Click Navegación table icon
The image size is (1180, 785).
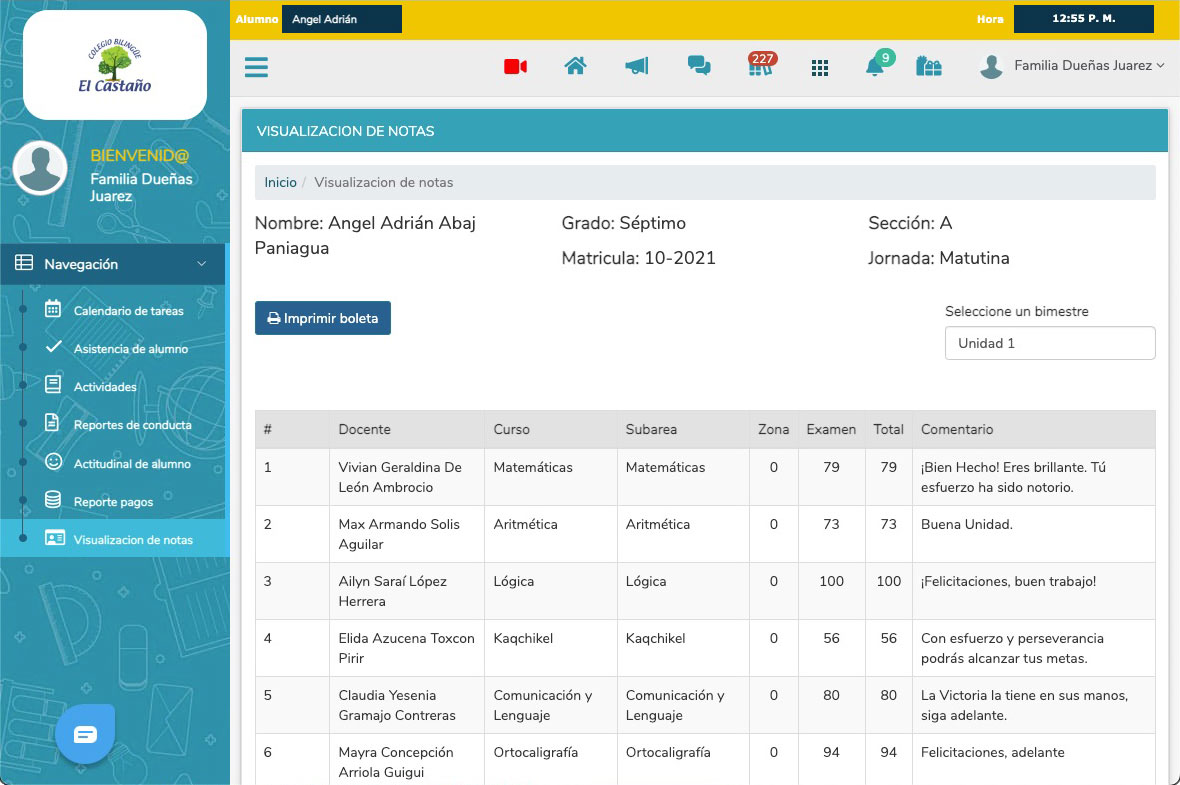[24, 263]
